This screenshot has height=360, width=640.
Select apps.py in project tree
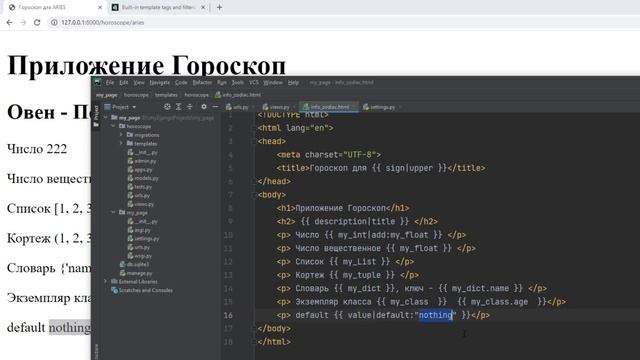(x=140, y=169)
